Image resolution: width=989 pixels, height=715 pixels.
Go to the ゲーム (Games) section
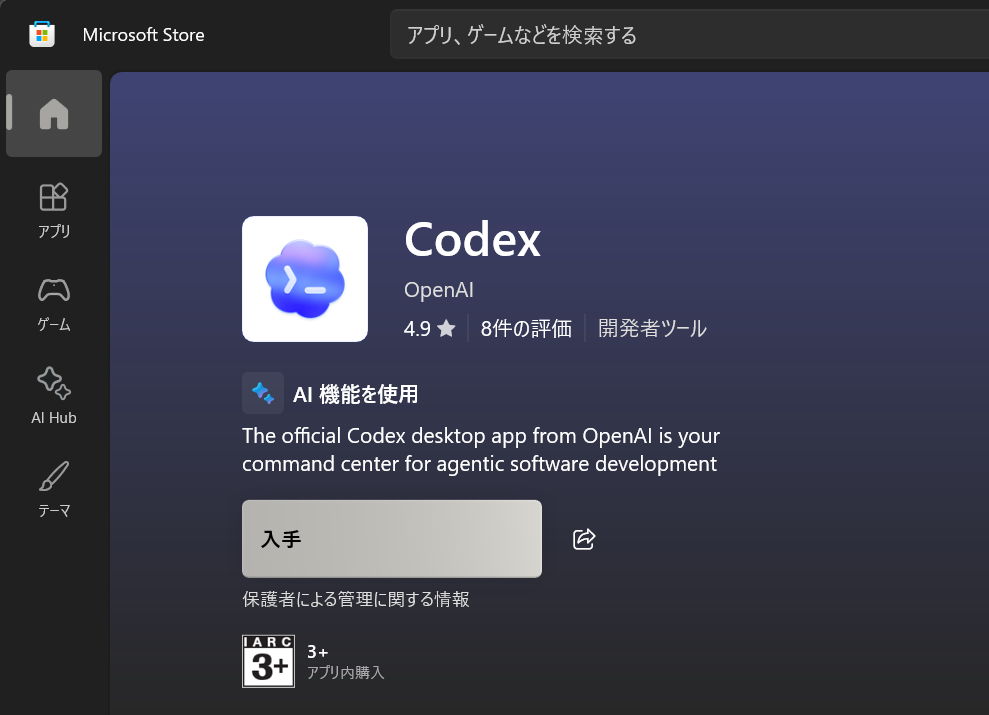54,304
